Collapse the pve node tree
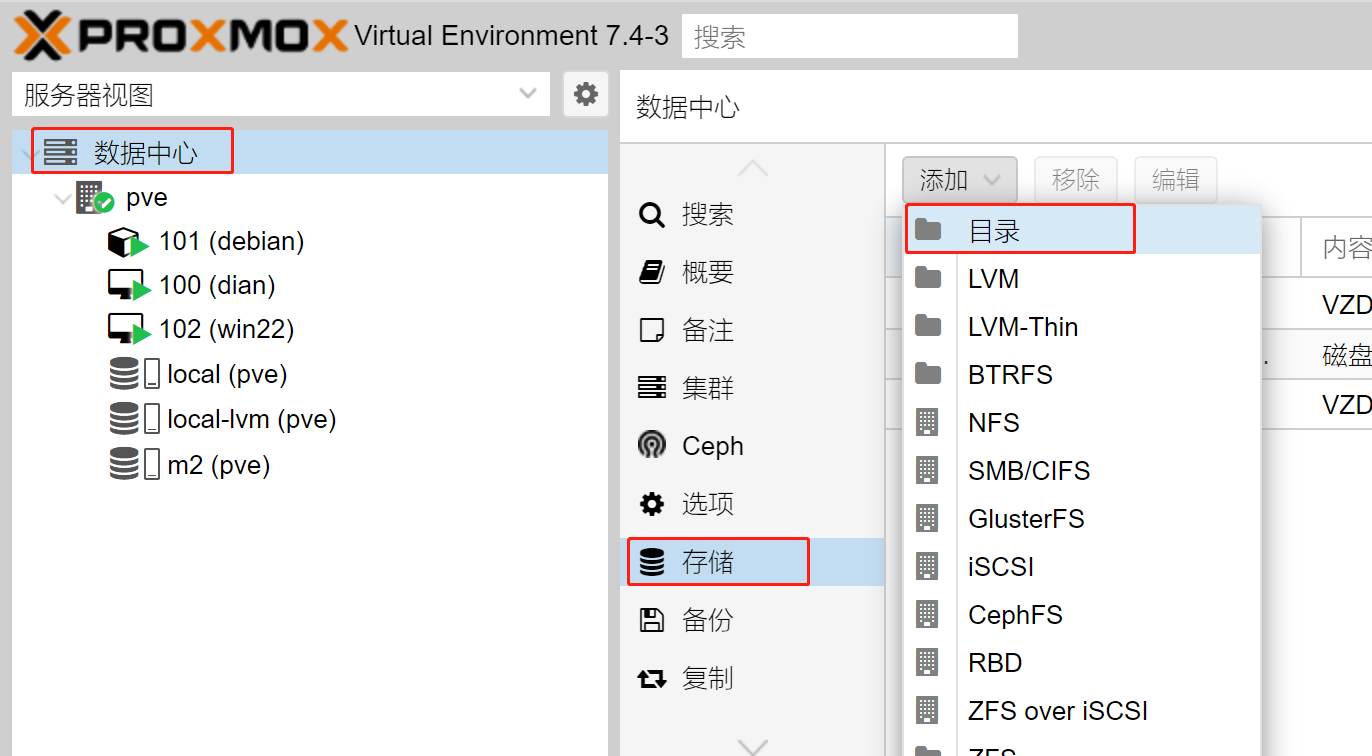This screenshot has height=756, width=1372. coord(62,198)
